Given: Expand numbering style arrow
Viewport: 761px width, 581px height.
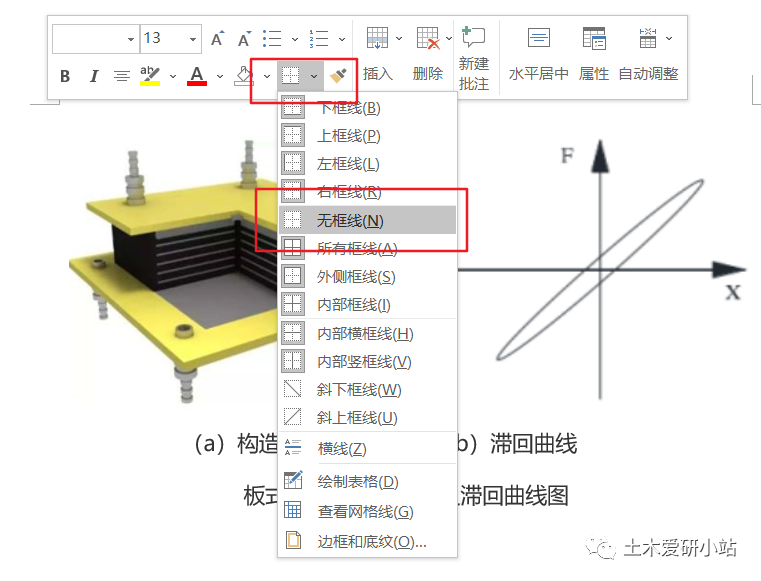Looking at the screenshot, I should pyautogui.click(x=342, y=39).
